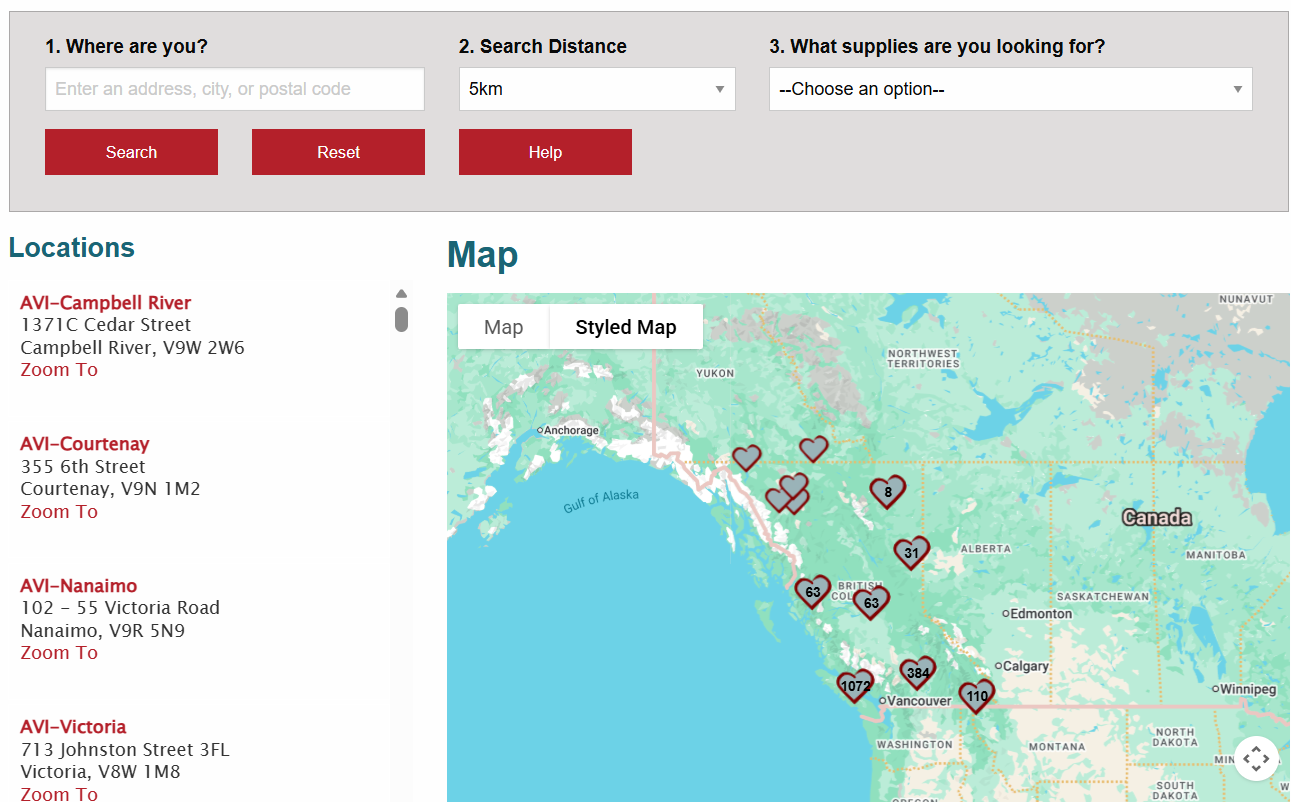Click the Gulf of Alaska map label
This screenshot has width=1291, height=802.
(601, 501)
